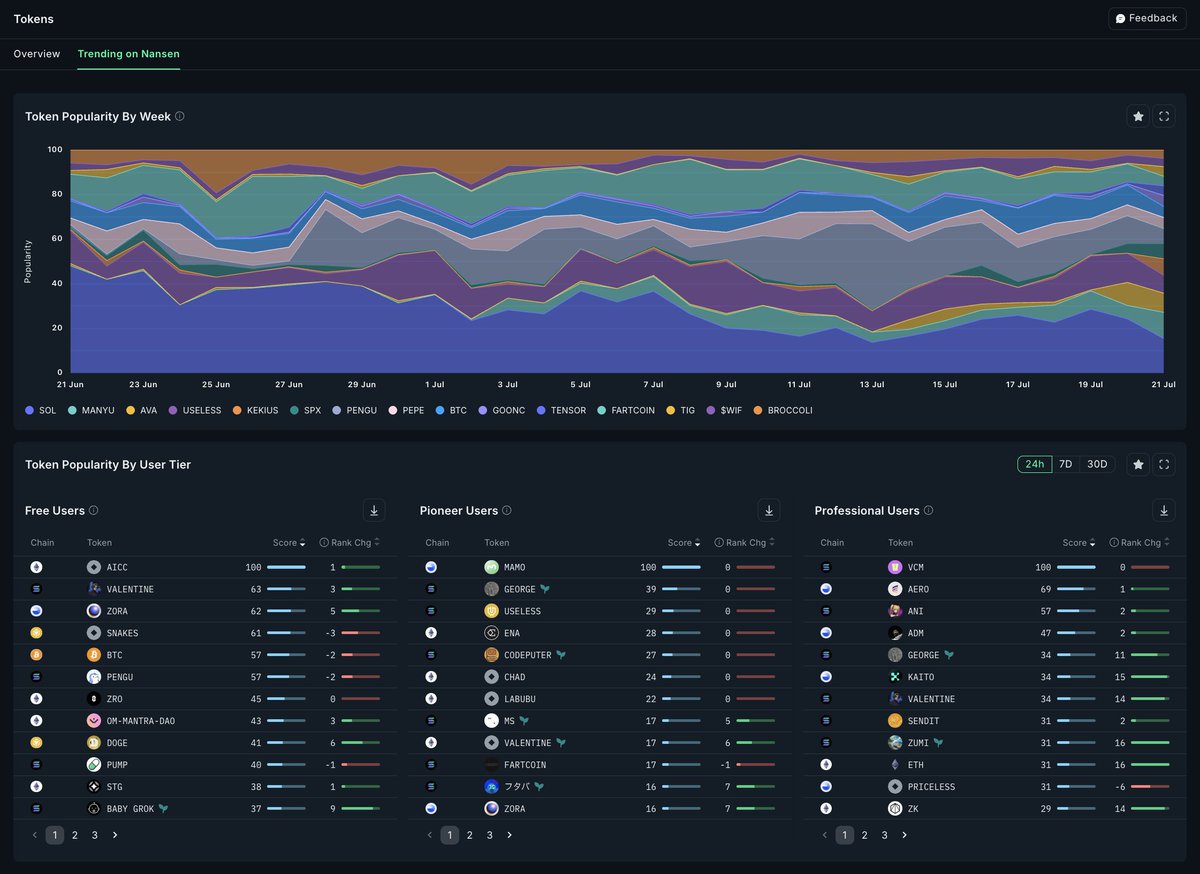Viewport: 1200px width, 874px height.
Task: Open the Trending on Nansen tab
Action: [129, 54]
